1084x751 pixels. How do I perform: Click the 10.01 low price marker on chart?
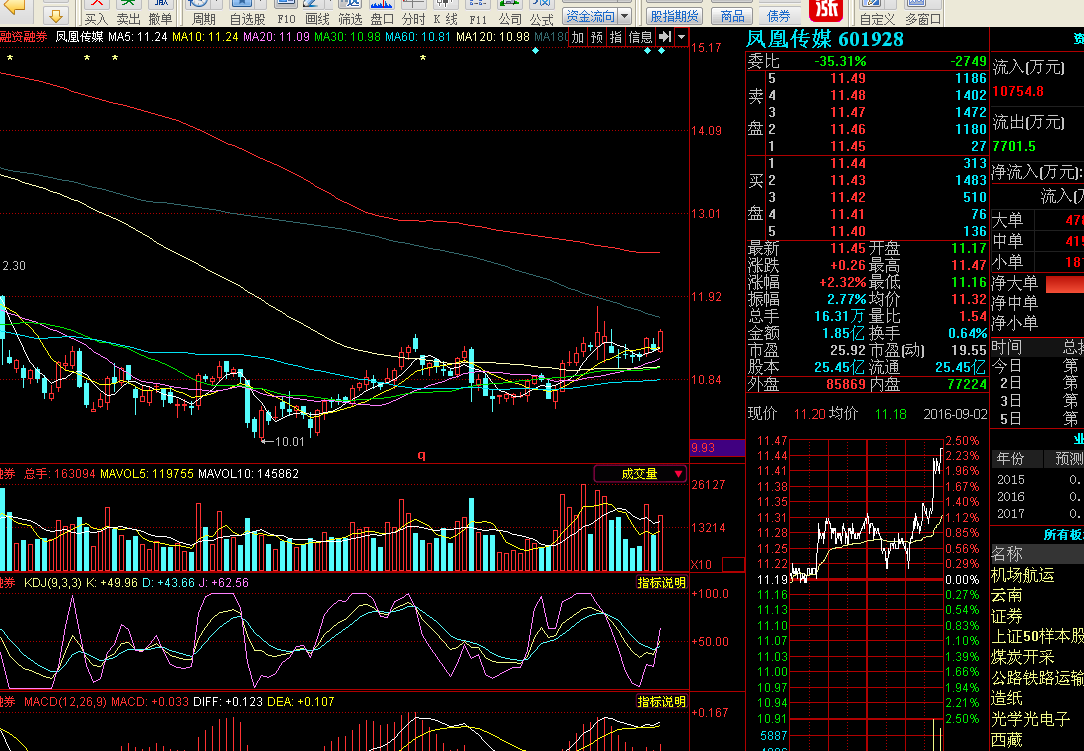290,441
